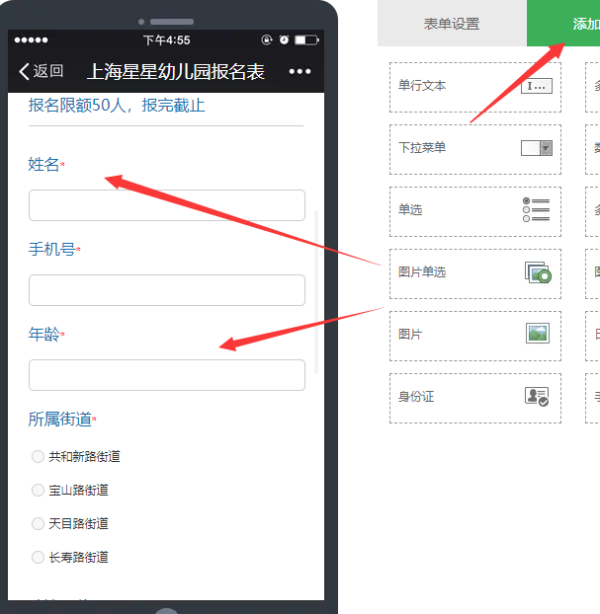The image size is (600, 614).
Task: Switch to the green 添加 tab
Action: pyautogui.click(x=564, y=24)
